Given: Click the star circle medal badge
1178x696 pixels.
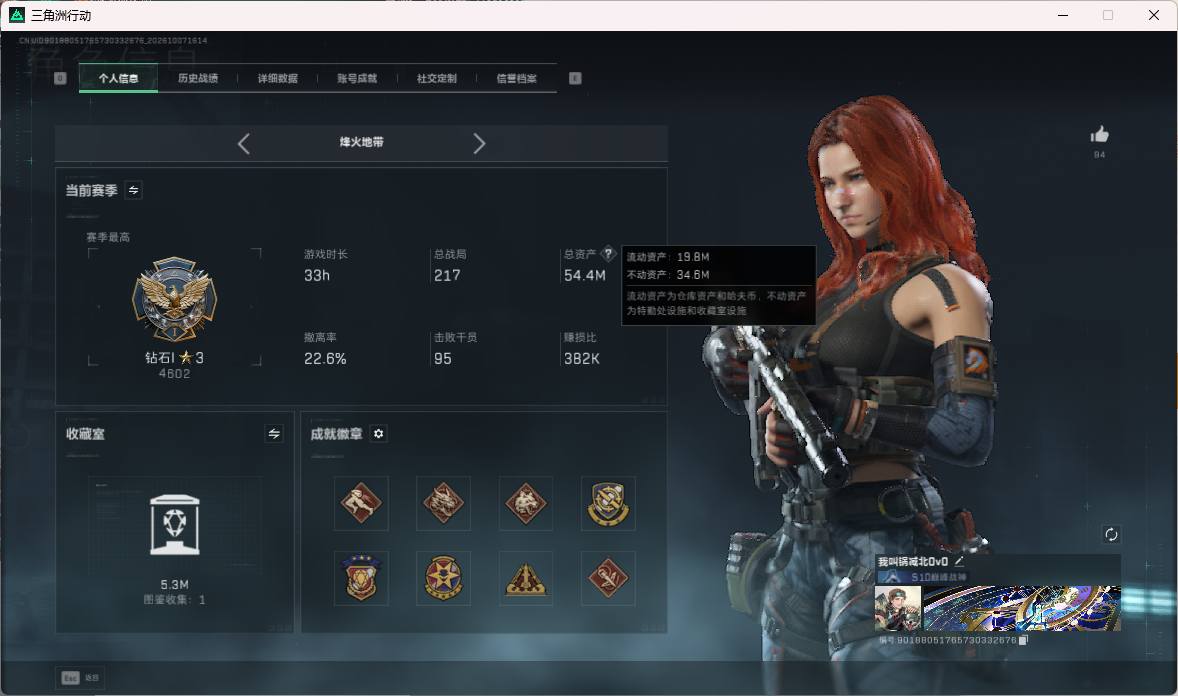Looking at the screenshot, I should click(x=443, y=578).
